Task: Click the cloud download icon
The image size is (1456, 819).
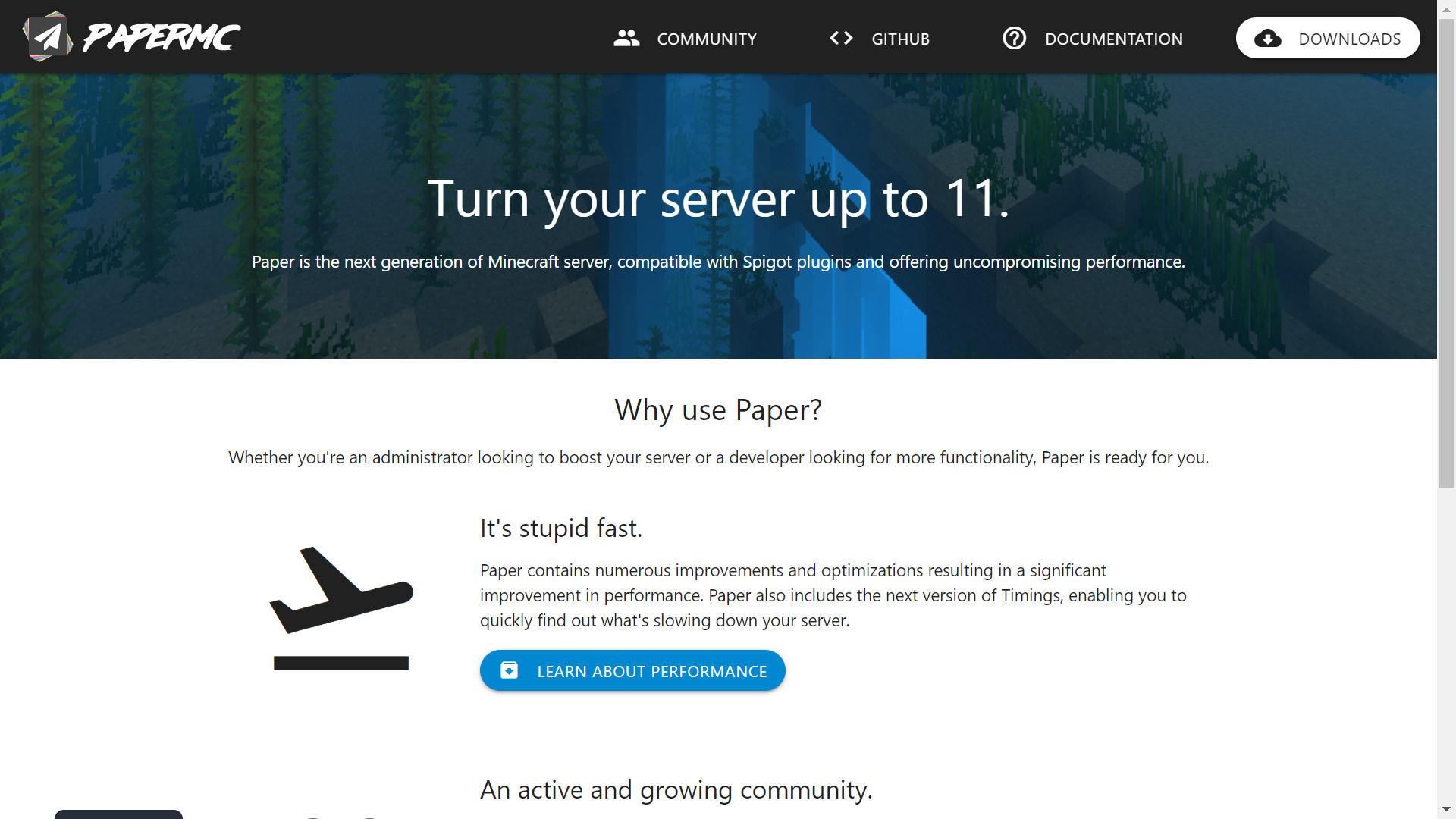Action: pyautogui.click(x=1267, y=38)
